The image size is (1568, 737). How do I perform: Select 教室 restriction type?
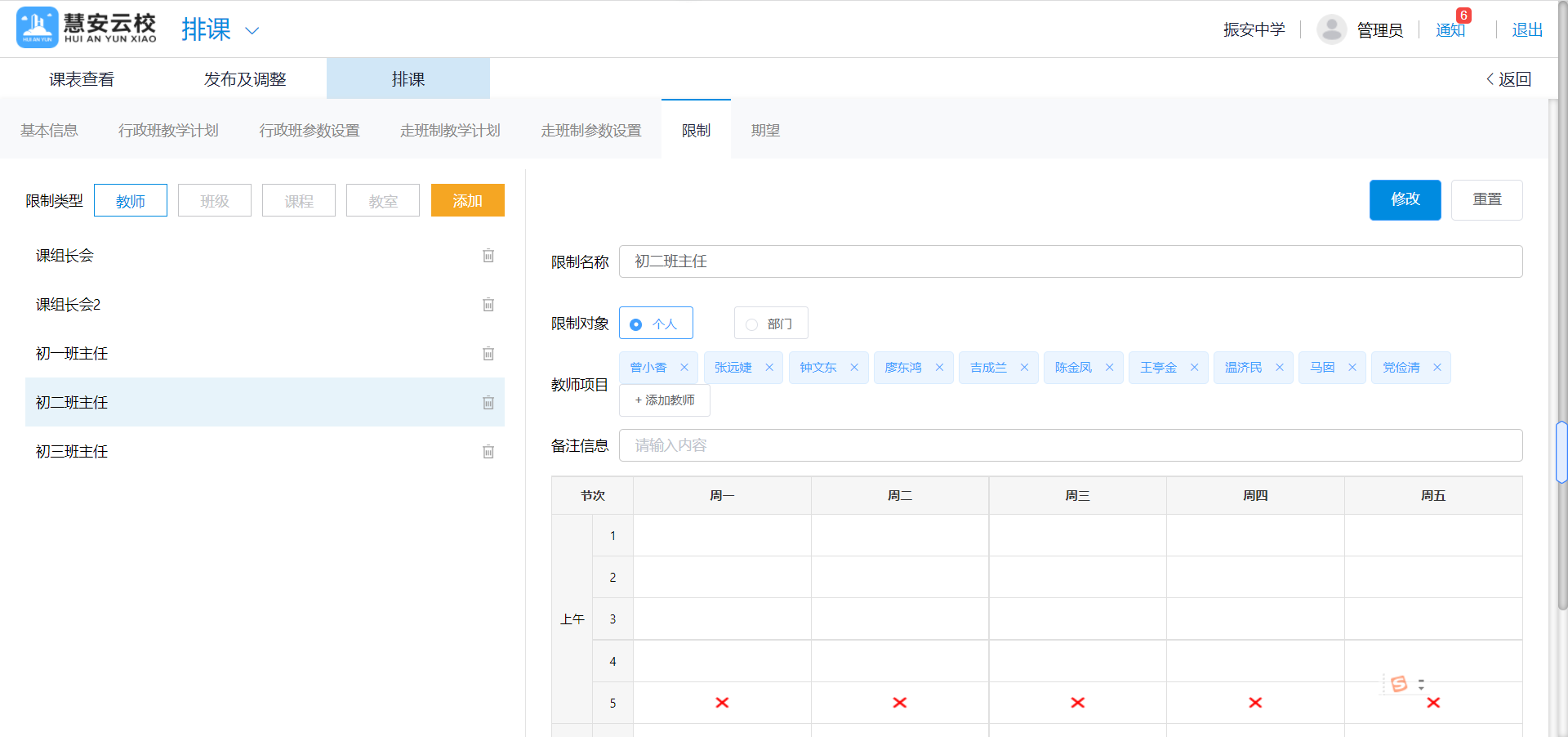[x=383, y=200]
